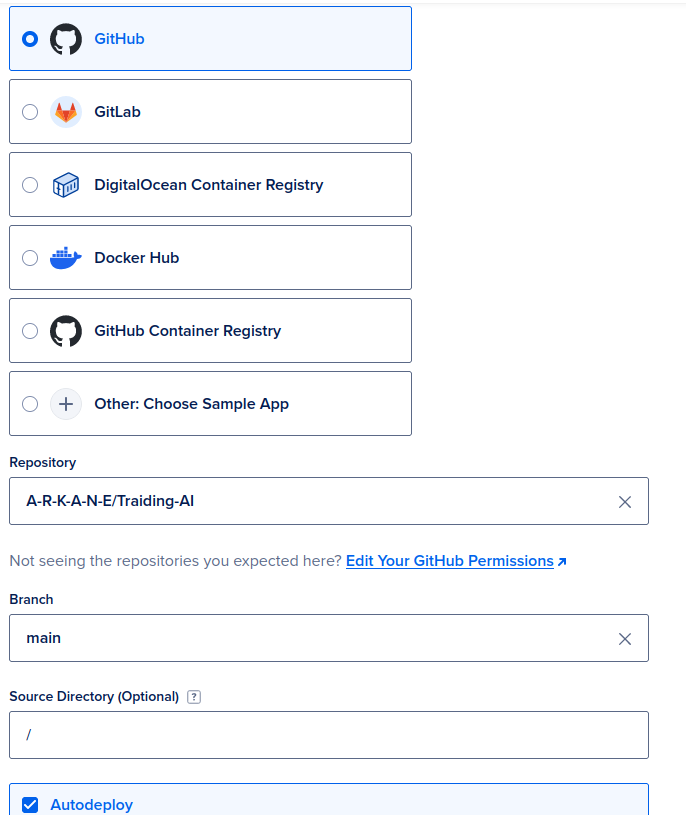Click the Docker Hub whale icon

(66, 258)
